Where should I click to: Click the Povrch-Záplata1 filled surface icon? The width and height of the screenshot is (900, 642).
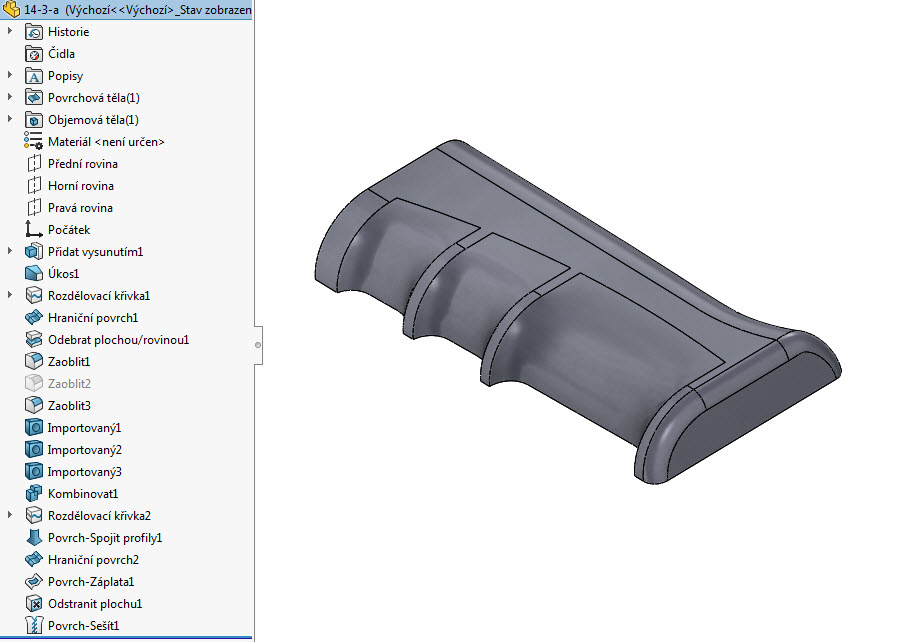tap(33, 581)
